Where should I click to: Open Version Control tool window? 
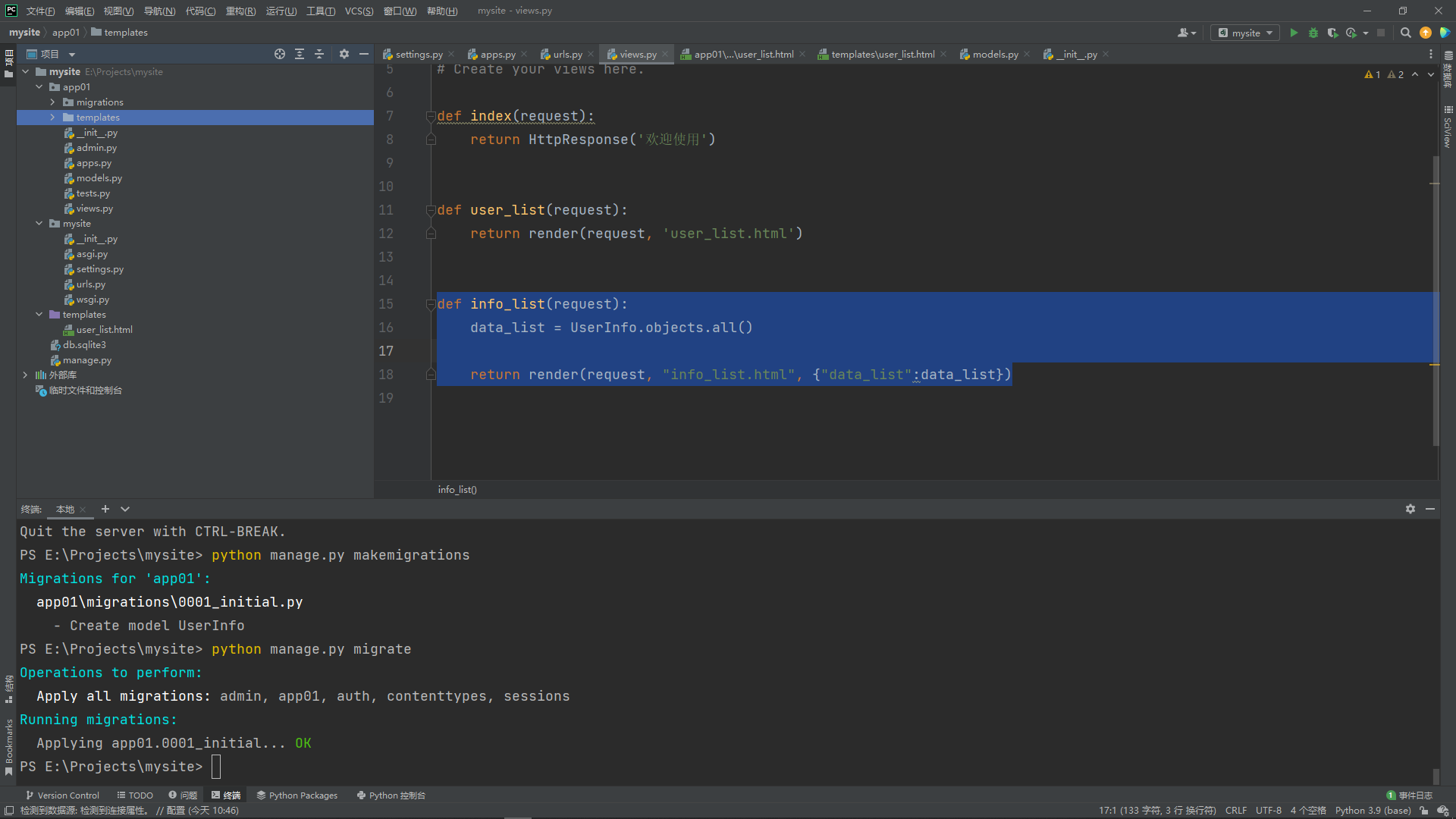(62, 795)
